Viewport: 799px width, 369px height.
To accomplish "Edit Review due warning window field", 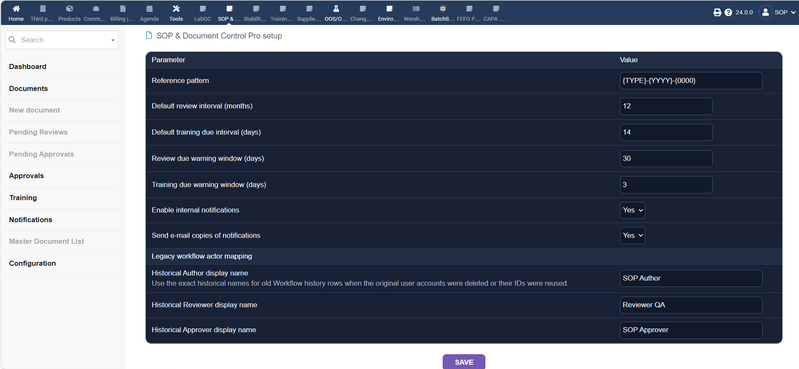I will pyautogui.click(x=666, y=159).
